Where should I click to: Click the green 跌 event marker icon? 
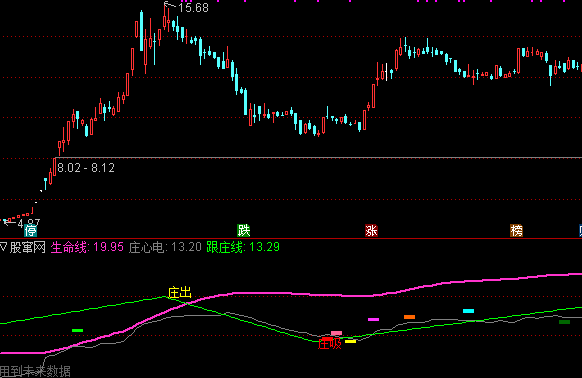[243, 231]
